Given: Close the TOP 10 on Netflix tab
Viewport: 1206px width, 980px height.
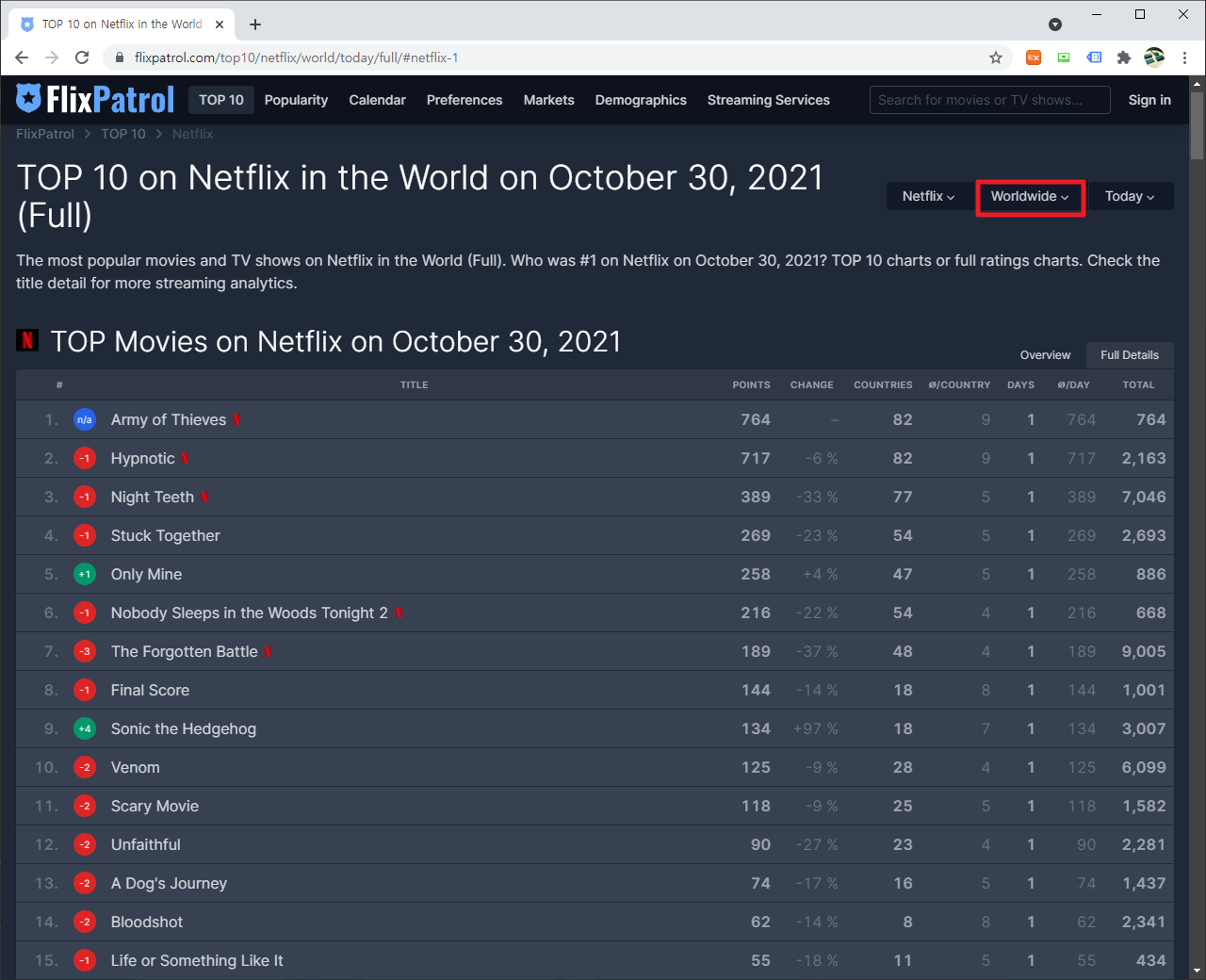Looking at the screenshot, I should click(x=220, y=24).
